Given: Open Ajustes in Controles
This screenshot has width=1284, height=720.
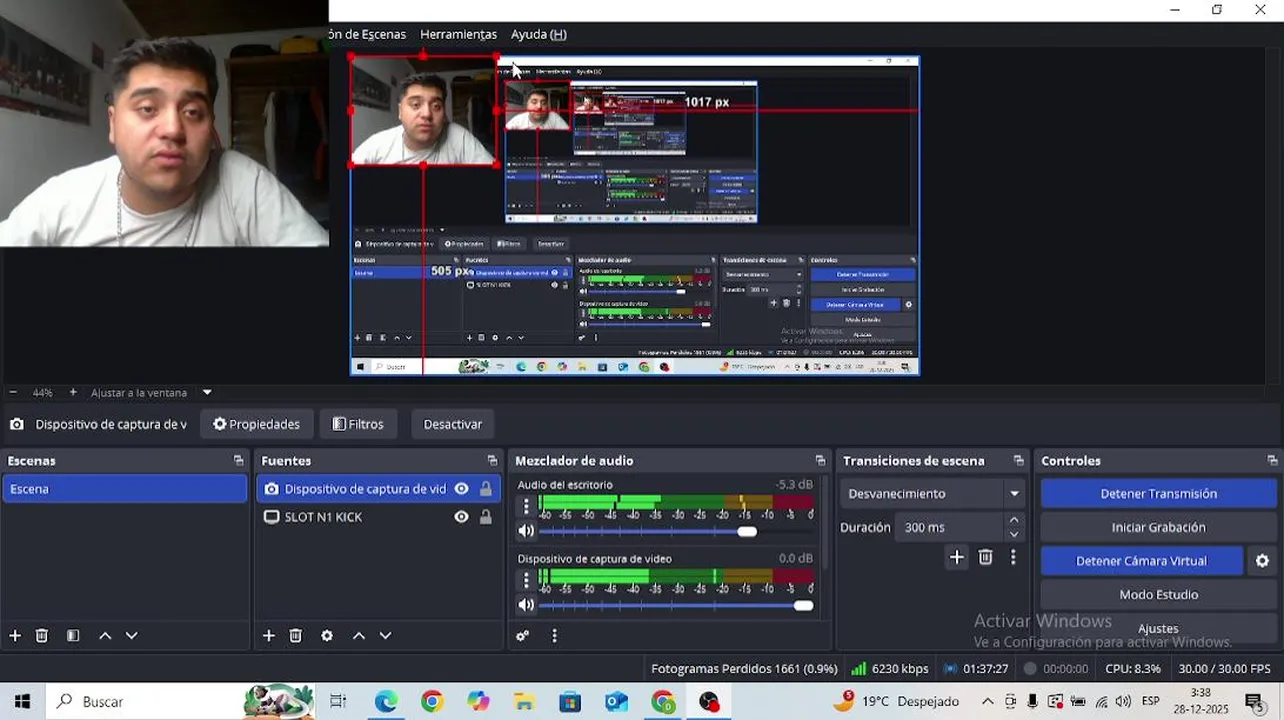Looking at the screenshot, I should [1158, 628].
